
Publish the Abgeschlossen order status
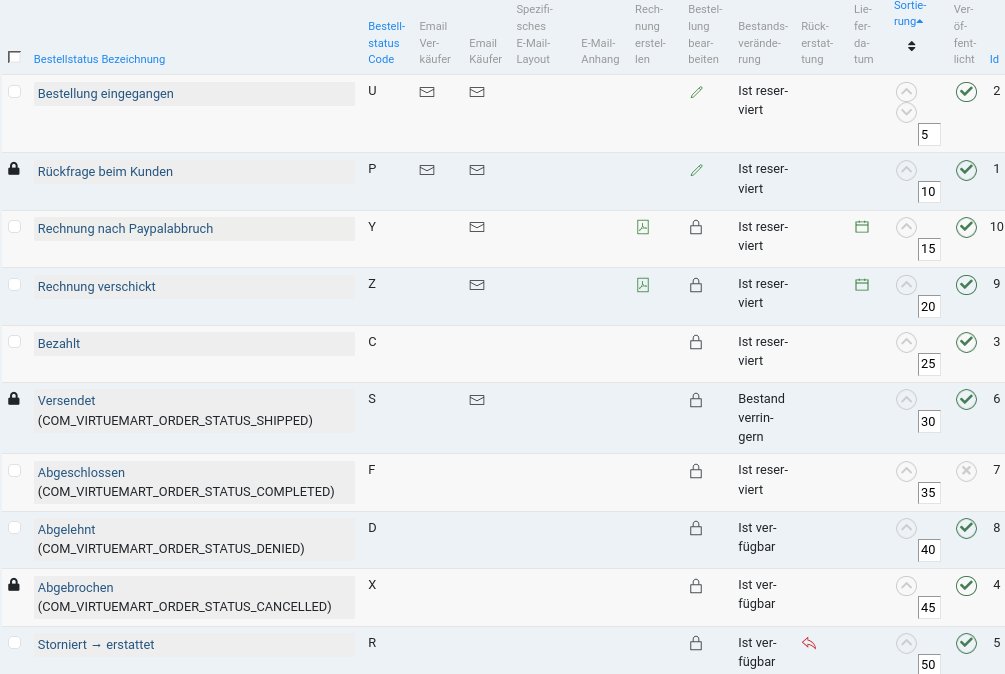pyautogui.click(x=965, y=470)
